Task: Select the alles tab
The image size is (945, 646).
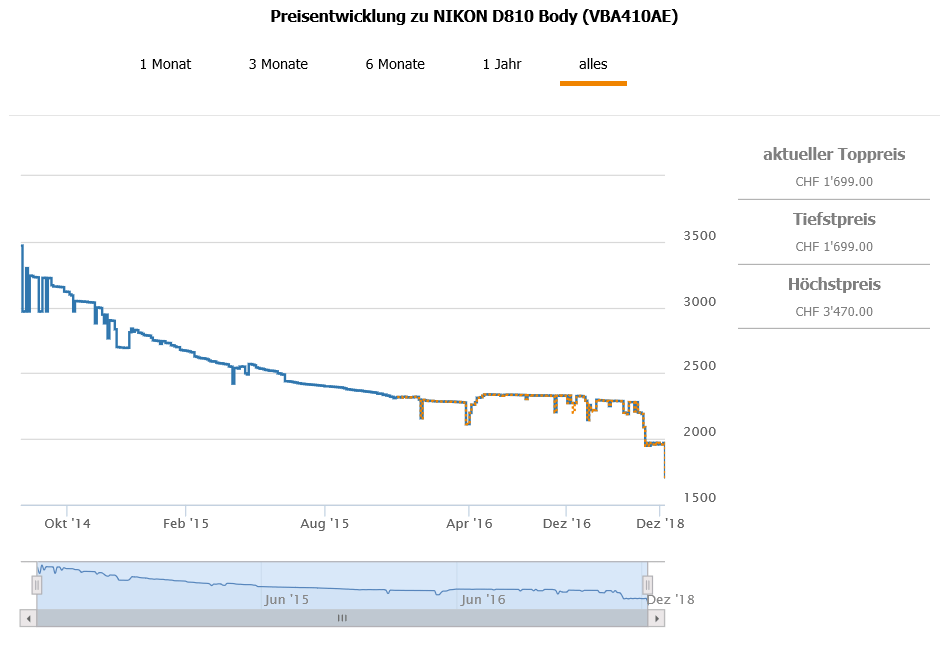Action: [x=593, y=64]
